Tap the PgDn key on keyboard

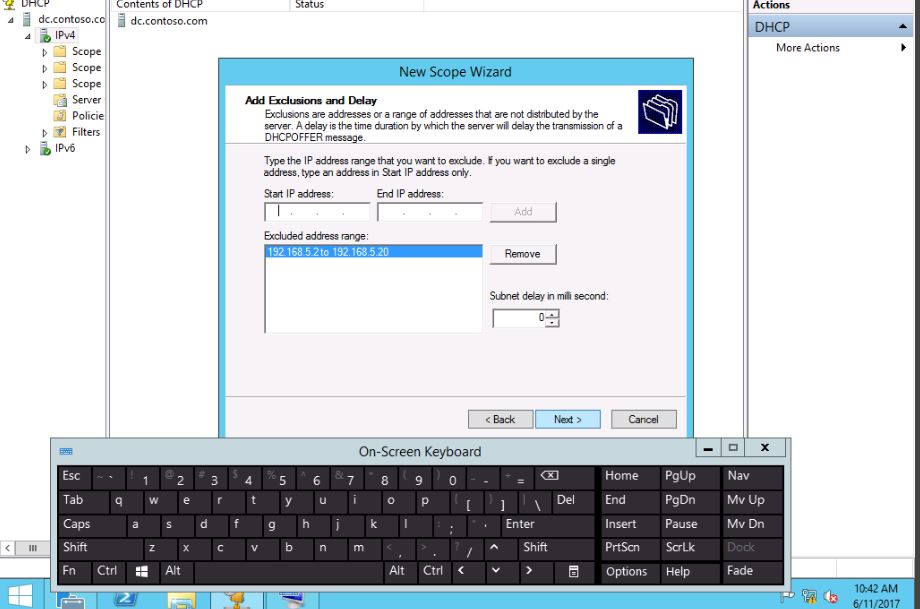(x=690, y=500)
